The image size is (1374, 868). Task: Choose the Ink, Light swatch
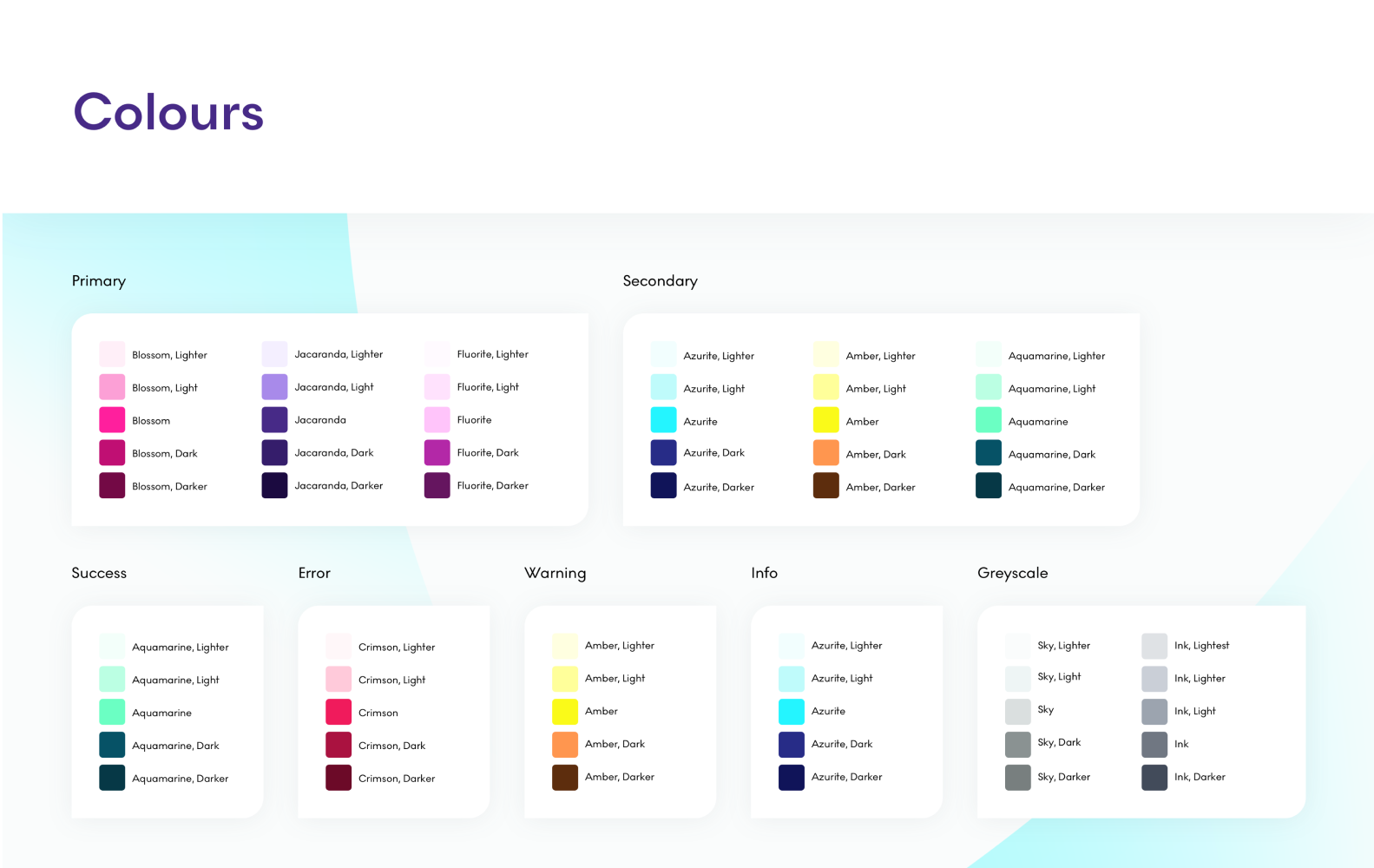tap(1154, 712)
